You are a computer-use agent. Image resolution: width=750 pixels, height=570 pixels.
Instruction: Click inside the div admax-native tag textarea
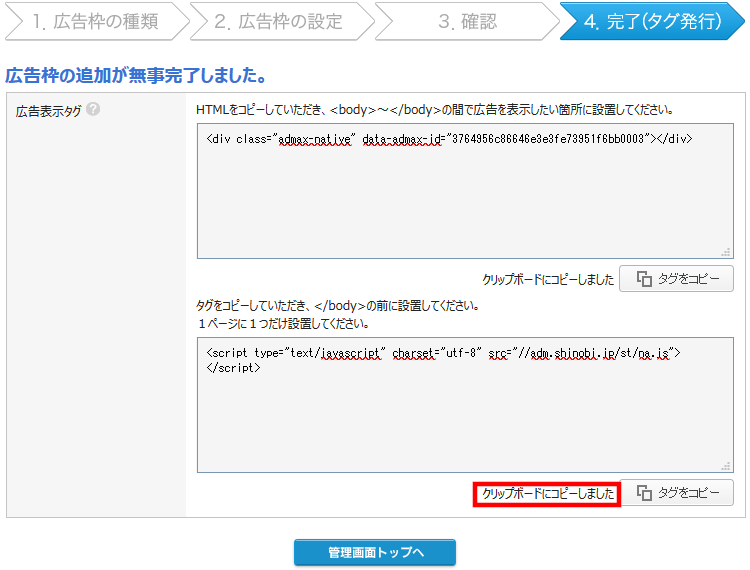point(465,191)
